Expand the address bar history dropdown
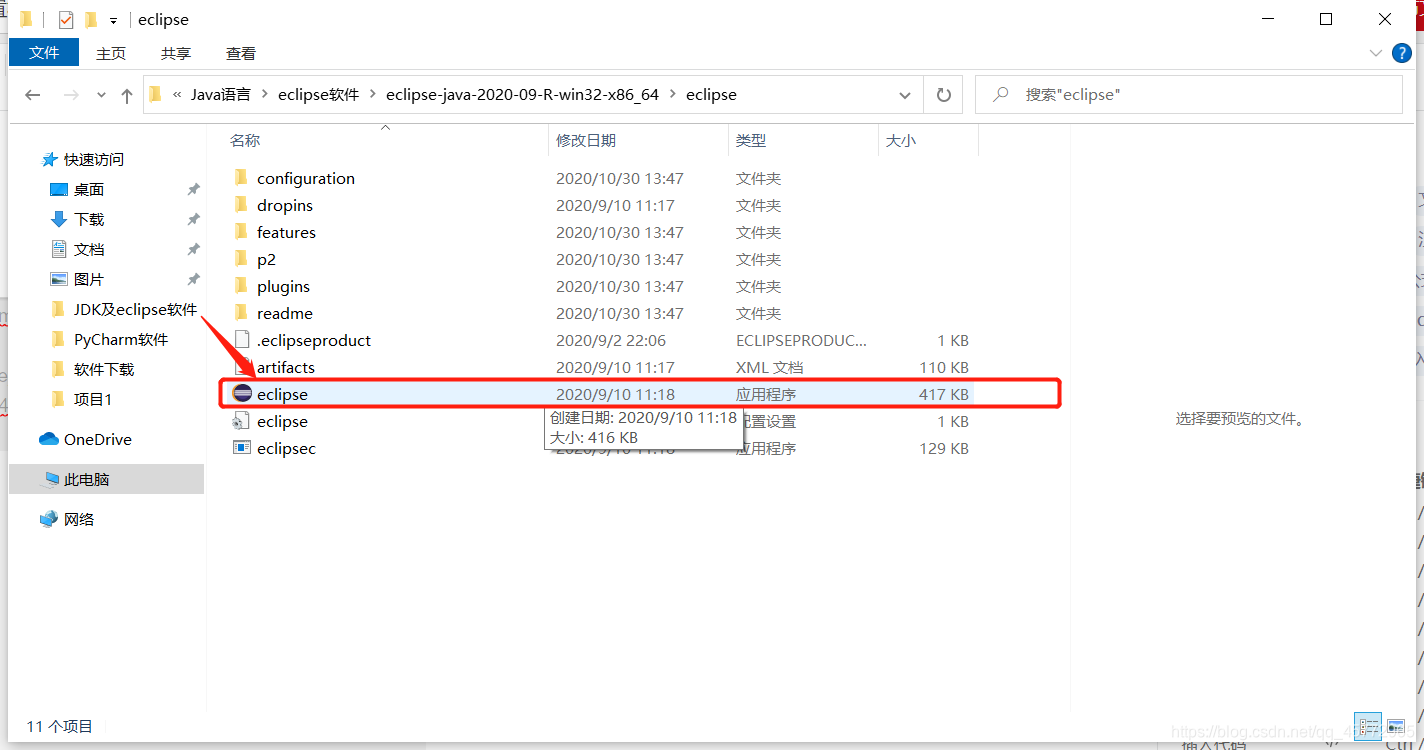The image size is (1424, 750). coord(905,95)
